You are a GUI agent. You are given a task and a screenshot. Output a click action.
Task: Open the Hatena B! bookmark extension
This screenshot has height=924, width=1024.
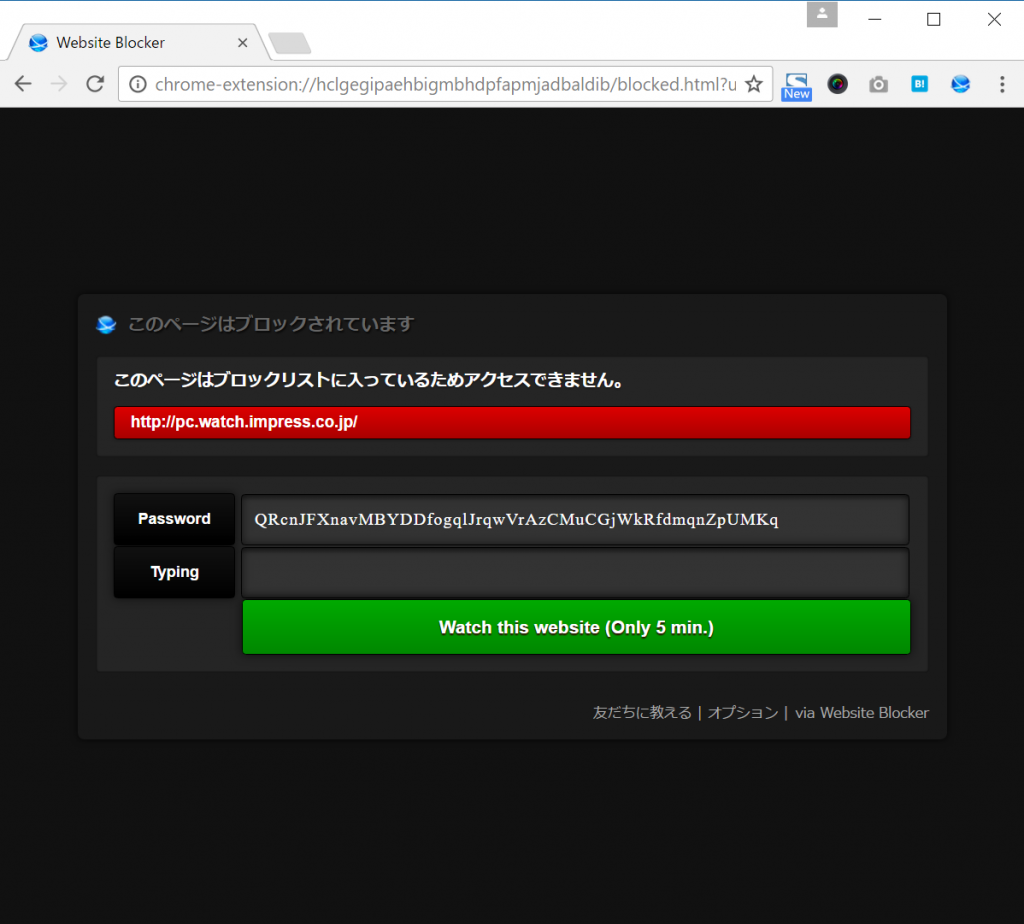919,84
